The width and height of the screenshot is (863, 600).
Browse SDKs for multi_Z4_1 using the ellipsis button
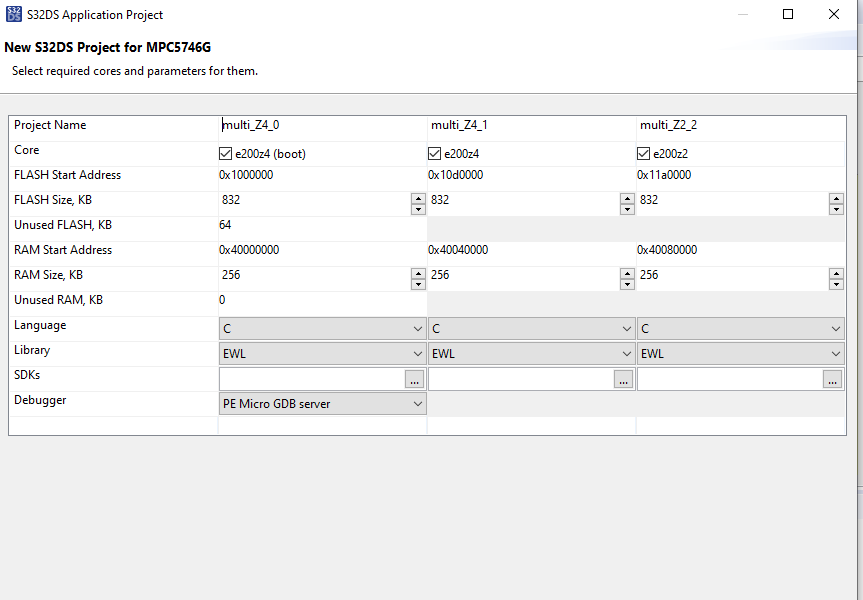point(623,379)
